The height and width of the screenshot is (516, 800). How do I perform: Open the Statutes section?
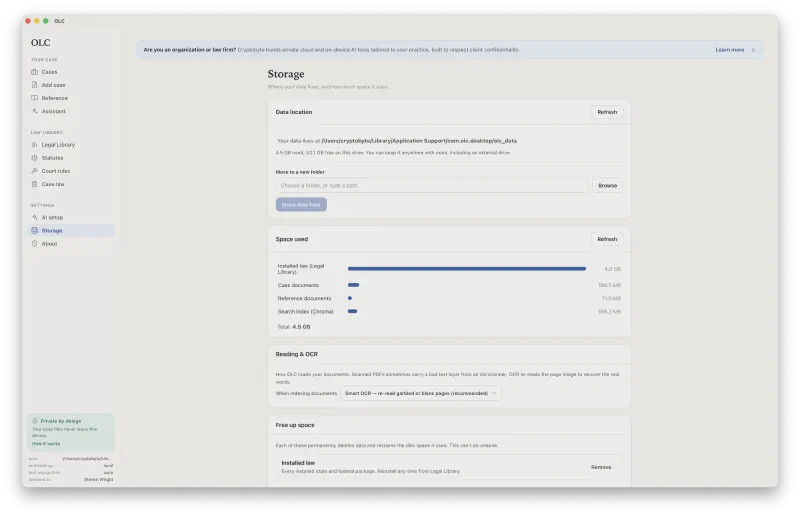click(x=71, y=158)
